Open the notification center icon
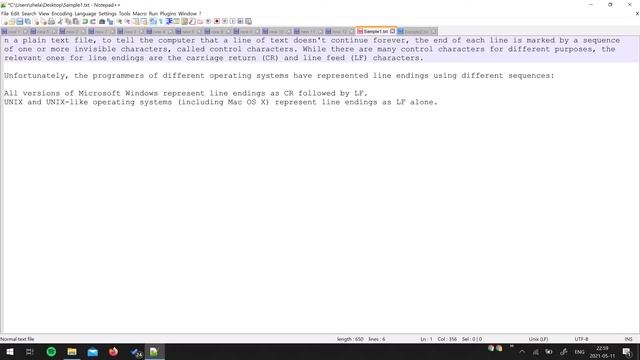The image size is (640, 360). [x=627, y=352]
